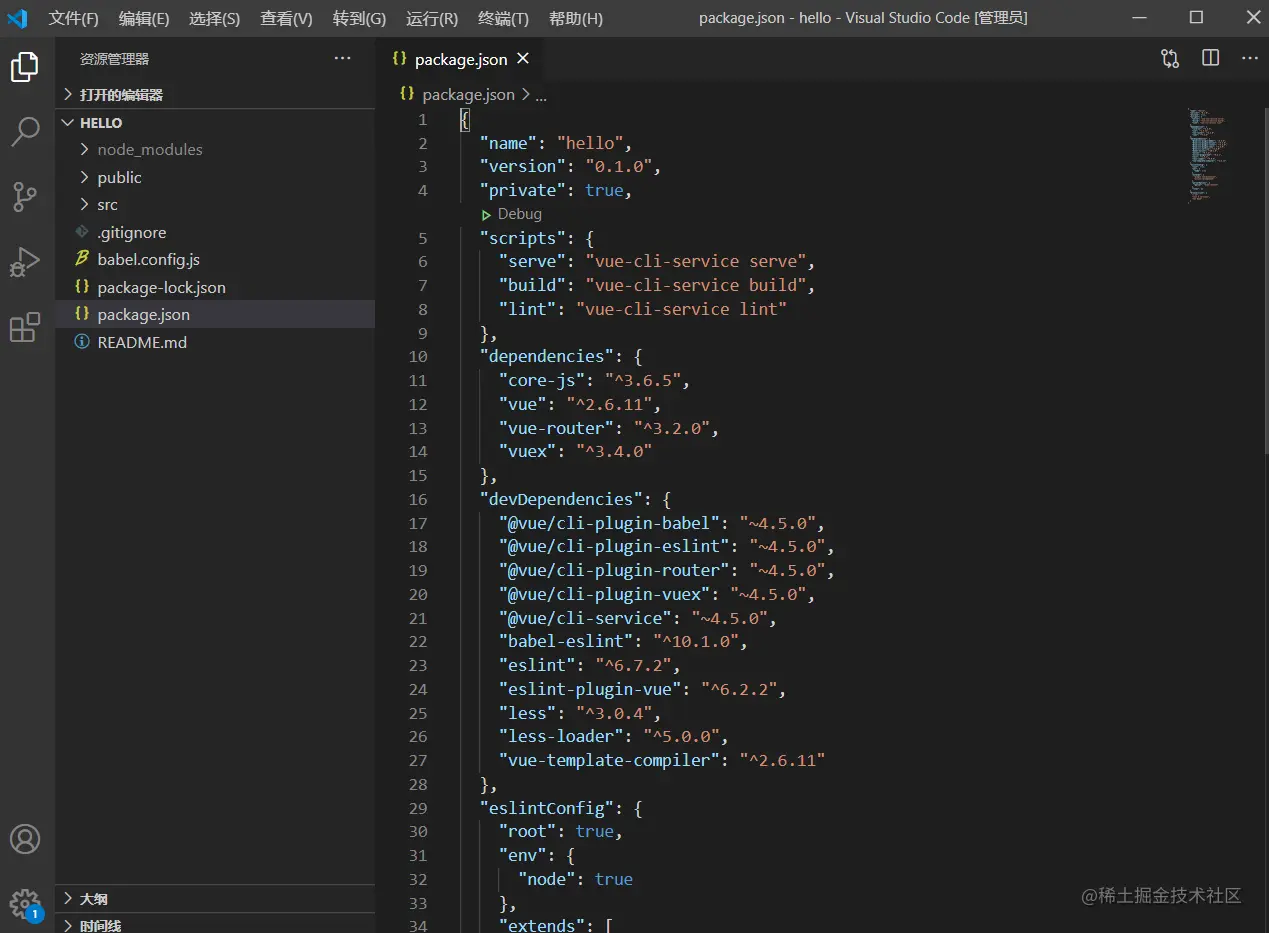The width and height of the screenshot is (1269, 933).
Task: Click the "vuex" key on line 14
Action: [x=528, y=452]
